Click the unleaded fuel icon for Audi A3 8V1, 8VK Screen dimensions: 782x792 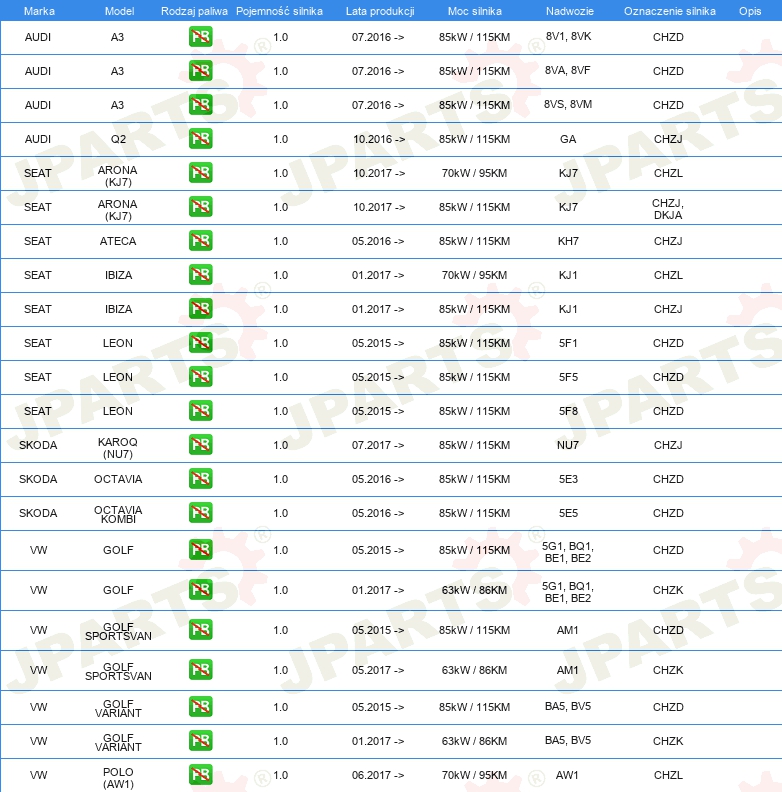tap(201, 37)
